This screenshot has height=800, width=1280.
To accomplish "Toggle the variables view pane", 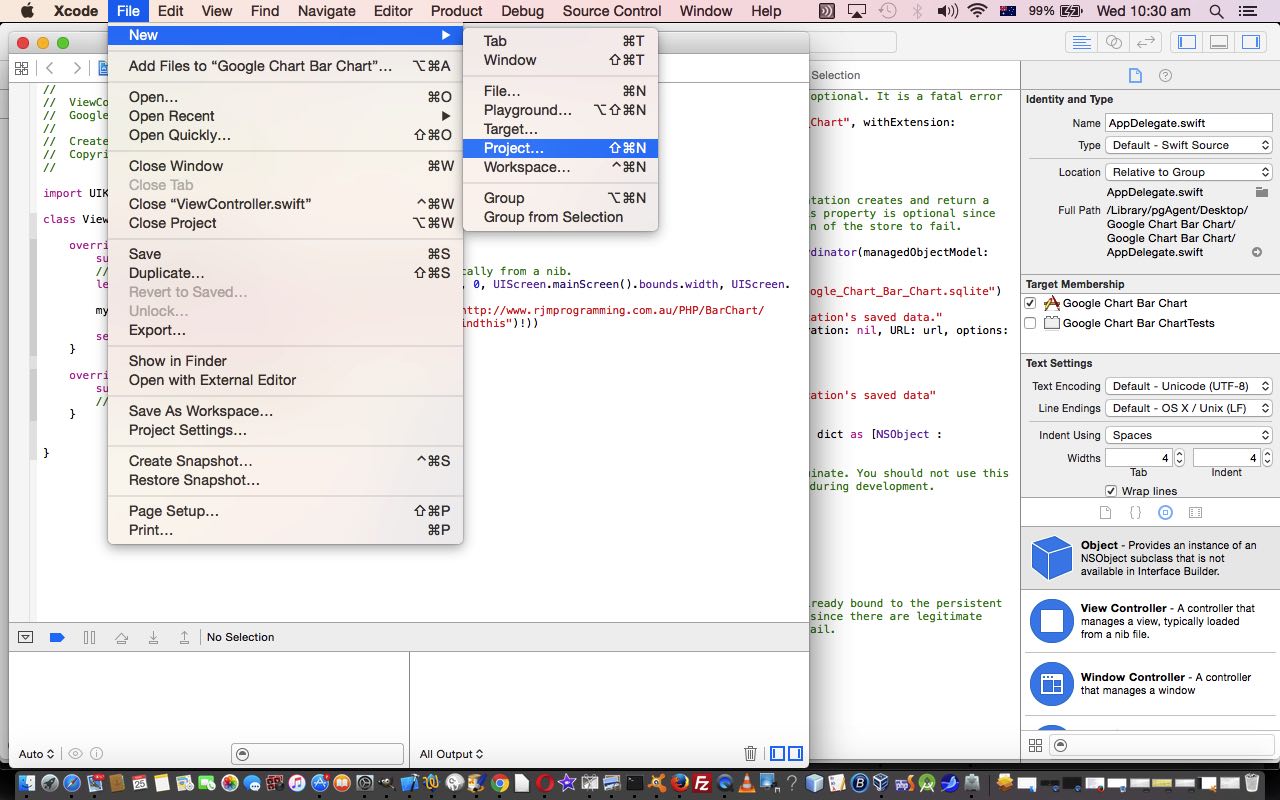I will click(777, 754).
